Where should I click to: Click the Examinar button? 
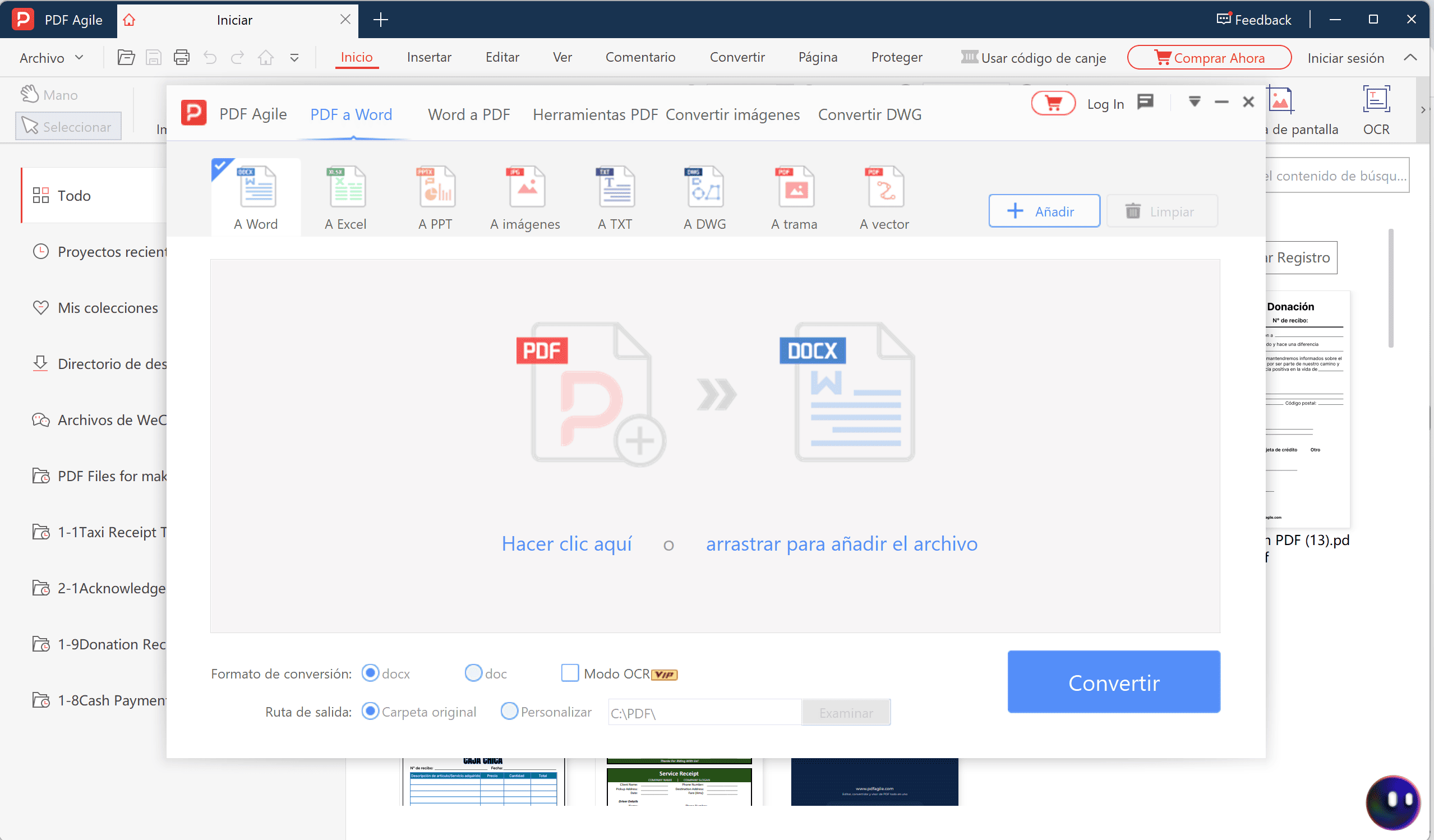[846, 713]
